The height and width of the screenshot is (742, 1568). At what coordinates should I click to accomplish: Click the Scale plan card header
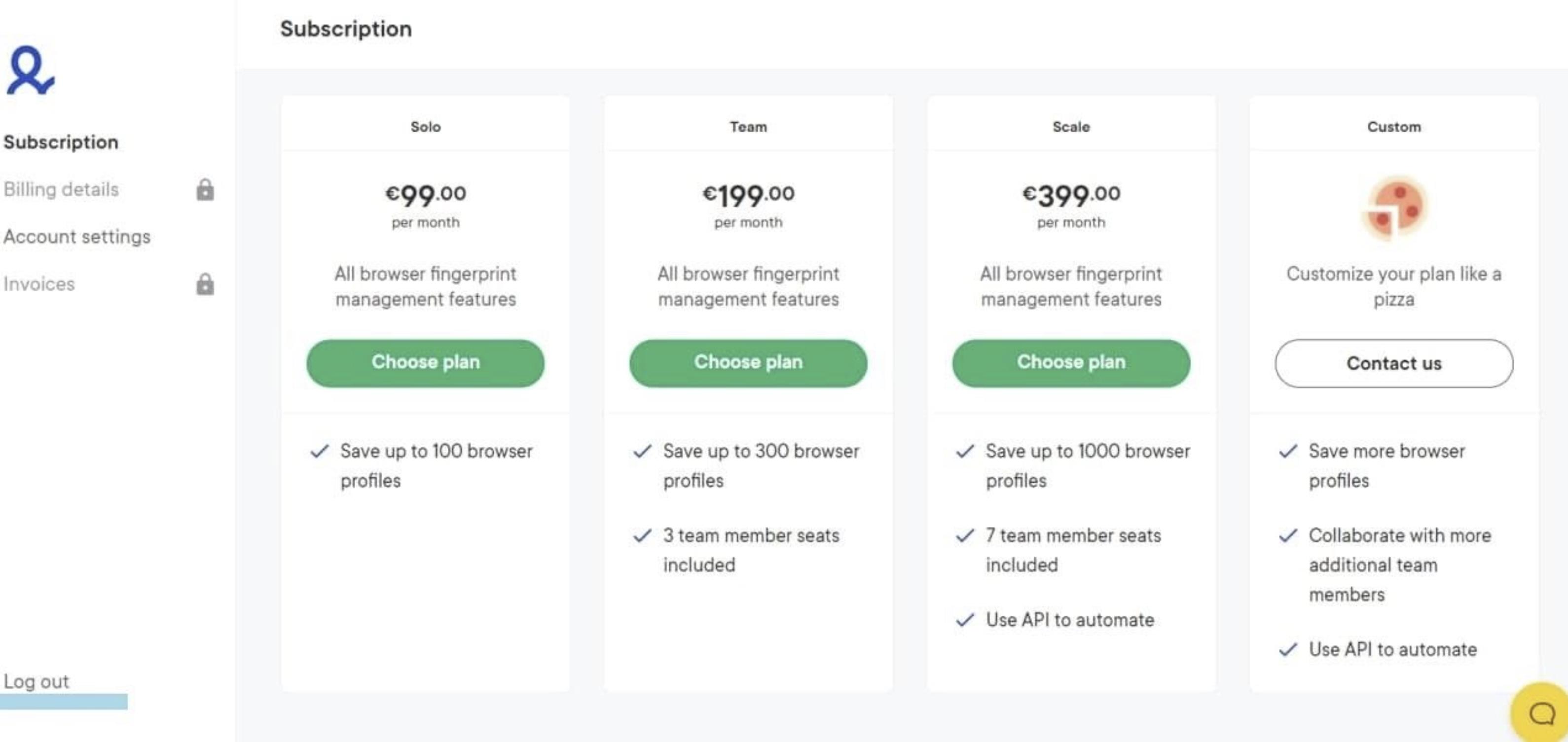[1071, 127]
